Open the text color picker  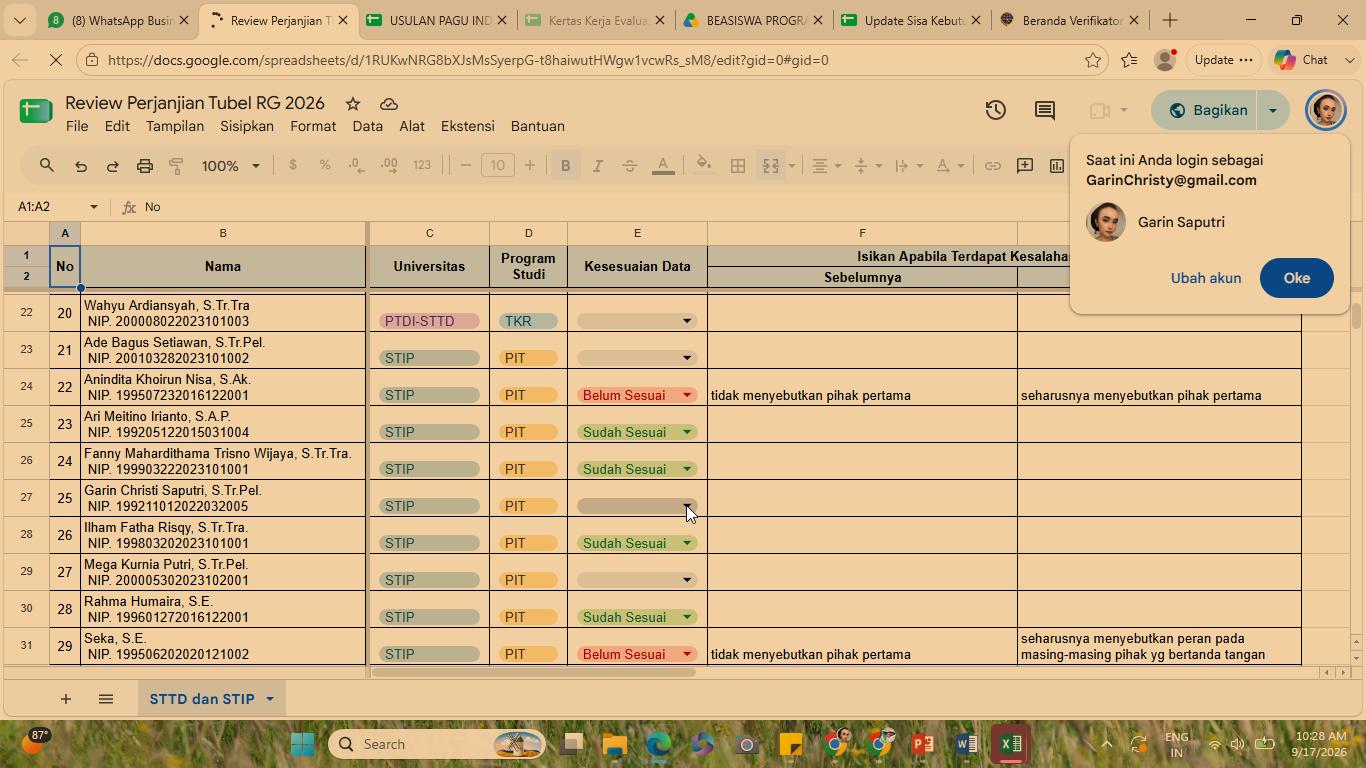pyautogui.click(x=663, y=166)
